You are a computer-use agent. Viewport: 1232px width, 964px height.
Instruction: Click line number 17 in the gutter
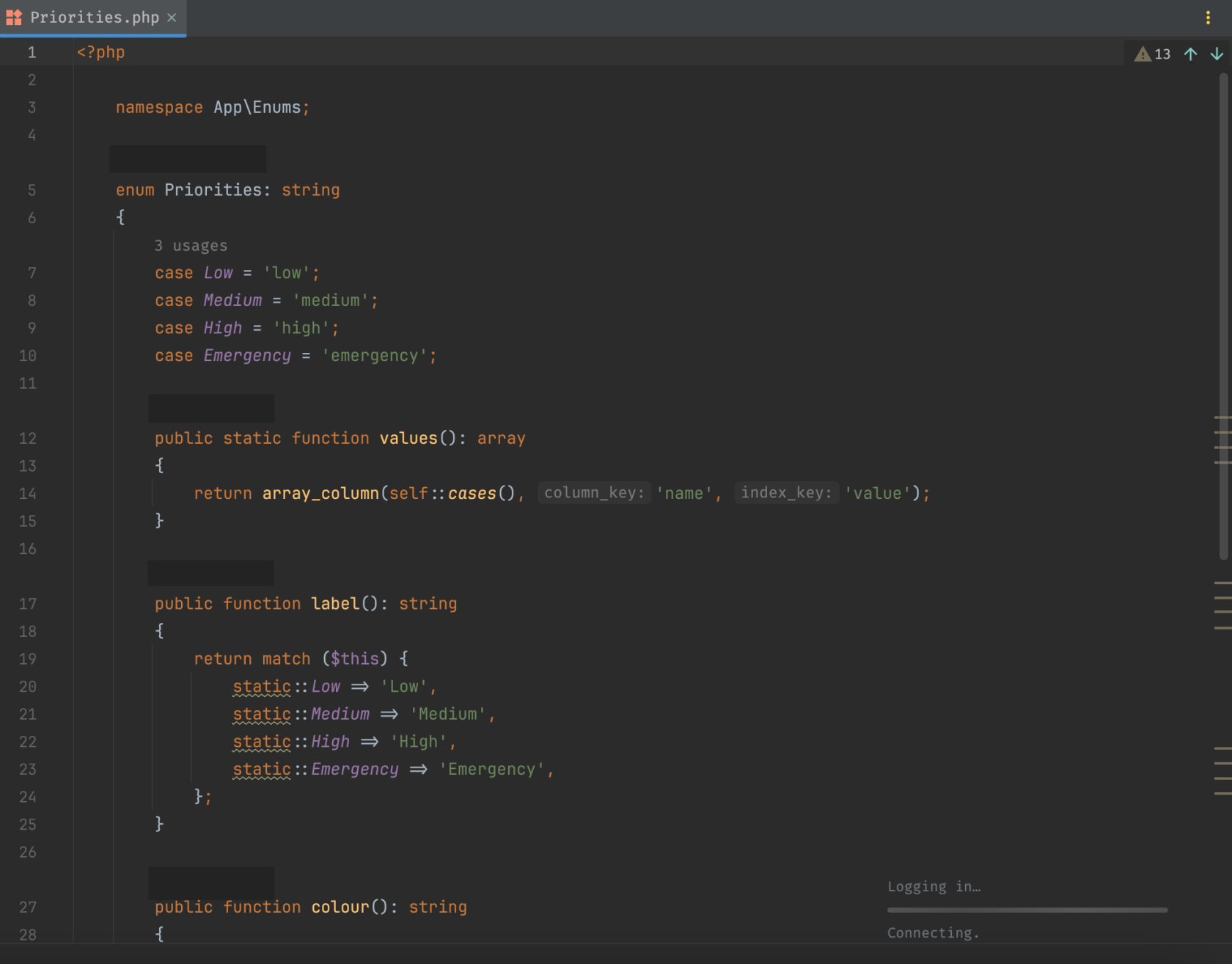(x=28, y=604)
